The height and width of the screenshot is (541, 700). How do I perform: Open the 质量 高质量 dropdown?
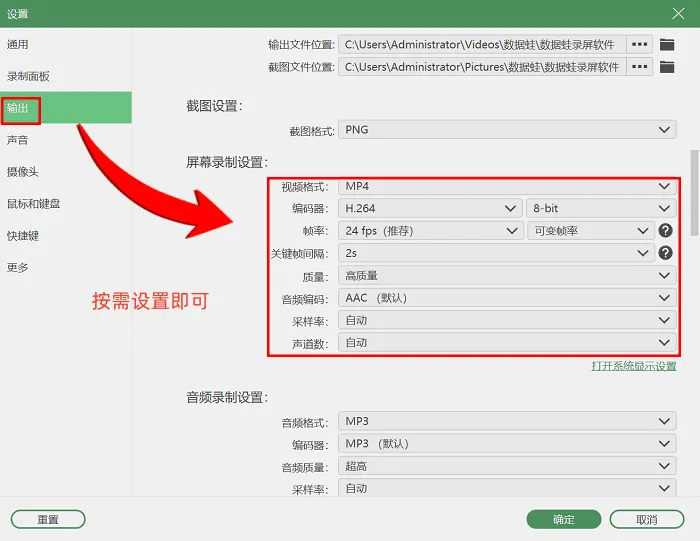507,275
